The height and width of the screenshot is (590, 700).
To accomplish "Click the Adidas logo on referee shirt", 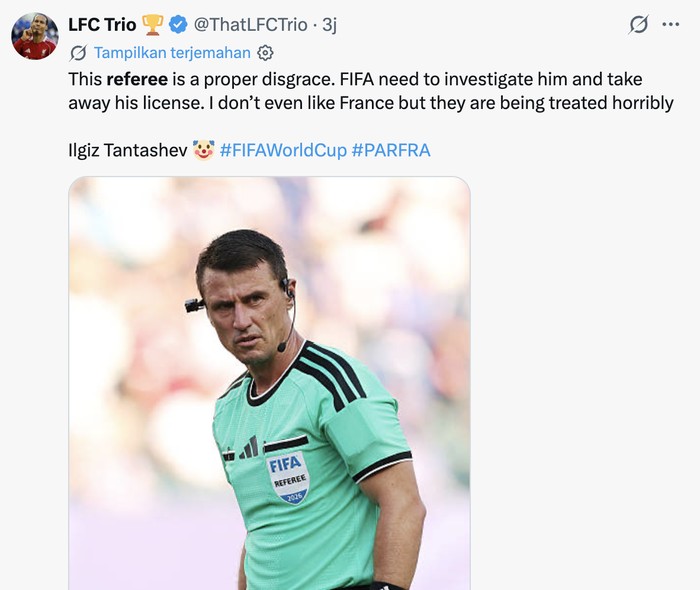I will coord(249,448).
